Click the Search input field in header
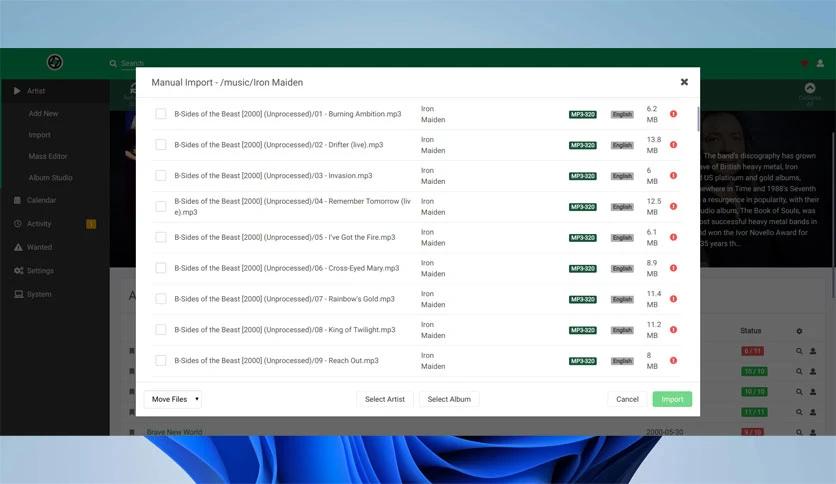This screenshot has width=836, height=484. 132,63
